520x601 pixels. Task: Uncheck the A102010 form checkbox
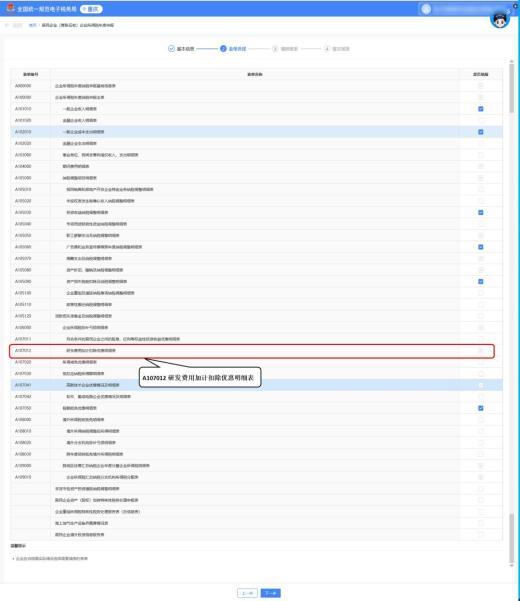tap(481, 132)
